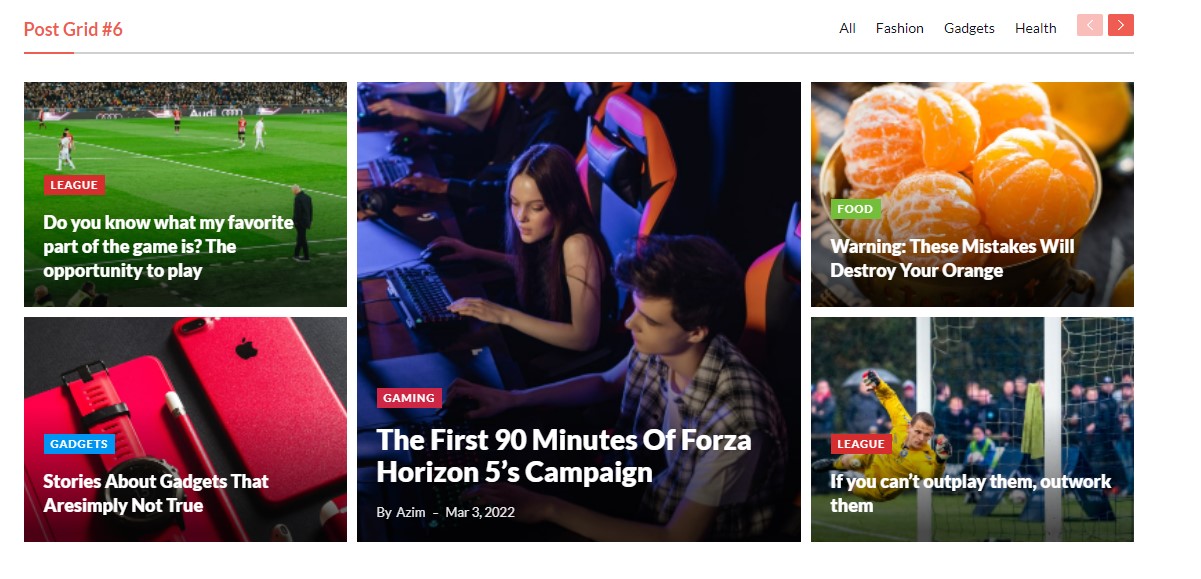Click the next arrow in Post Grid
The image size is (1201, 579).
pyautogui.click(x=1120, y=25)
